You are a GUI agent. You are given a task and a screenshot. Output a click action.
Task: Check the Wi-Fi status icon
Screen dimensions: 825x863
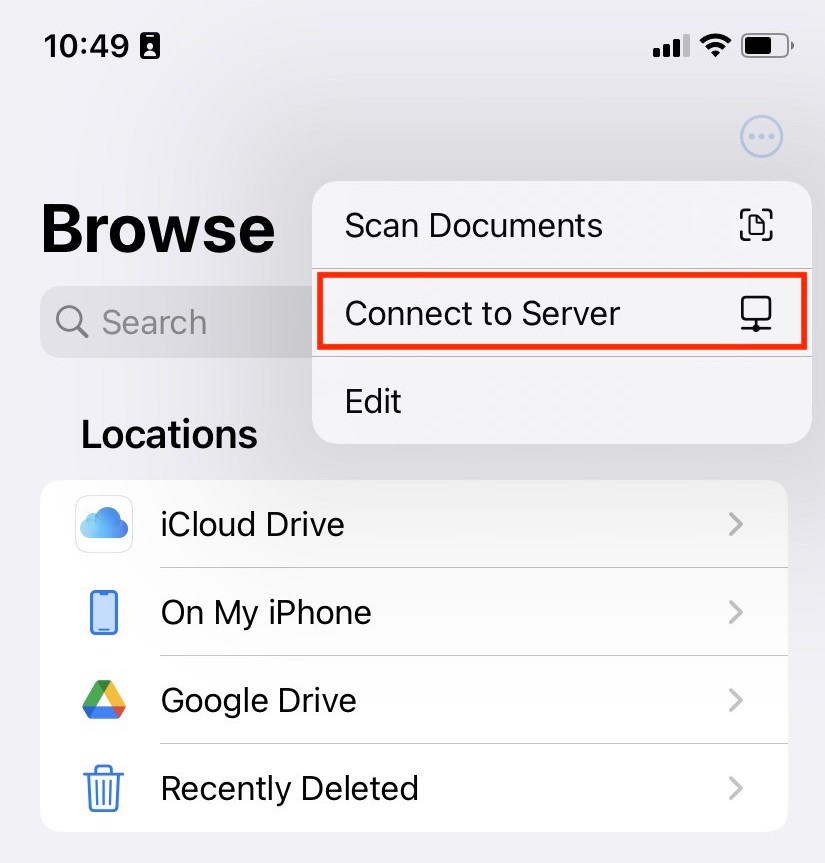click(715, 45)
